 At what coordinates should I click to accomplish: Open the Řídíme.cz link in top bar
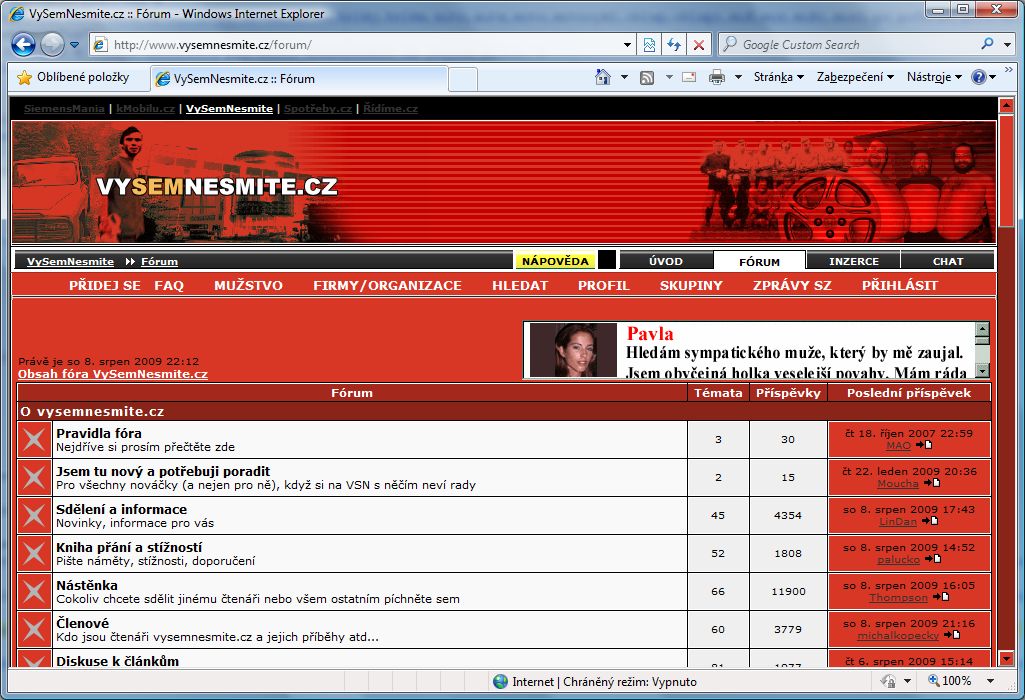click(390, 108)
